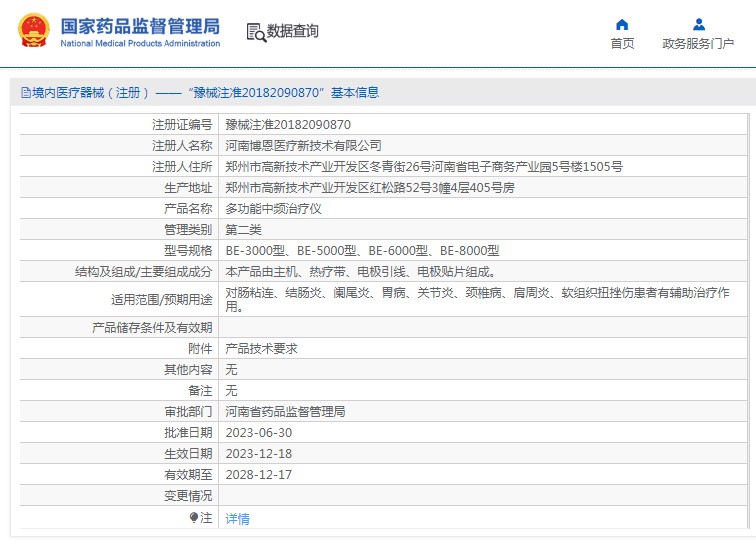Select management class 第二类
Screen dimensions: 756x542
[243, 230]
